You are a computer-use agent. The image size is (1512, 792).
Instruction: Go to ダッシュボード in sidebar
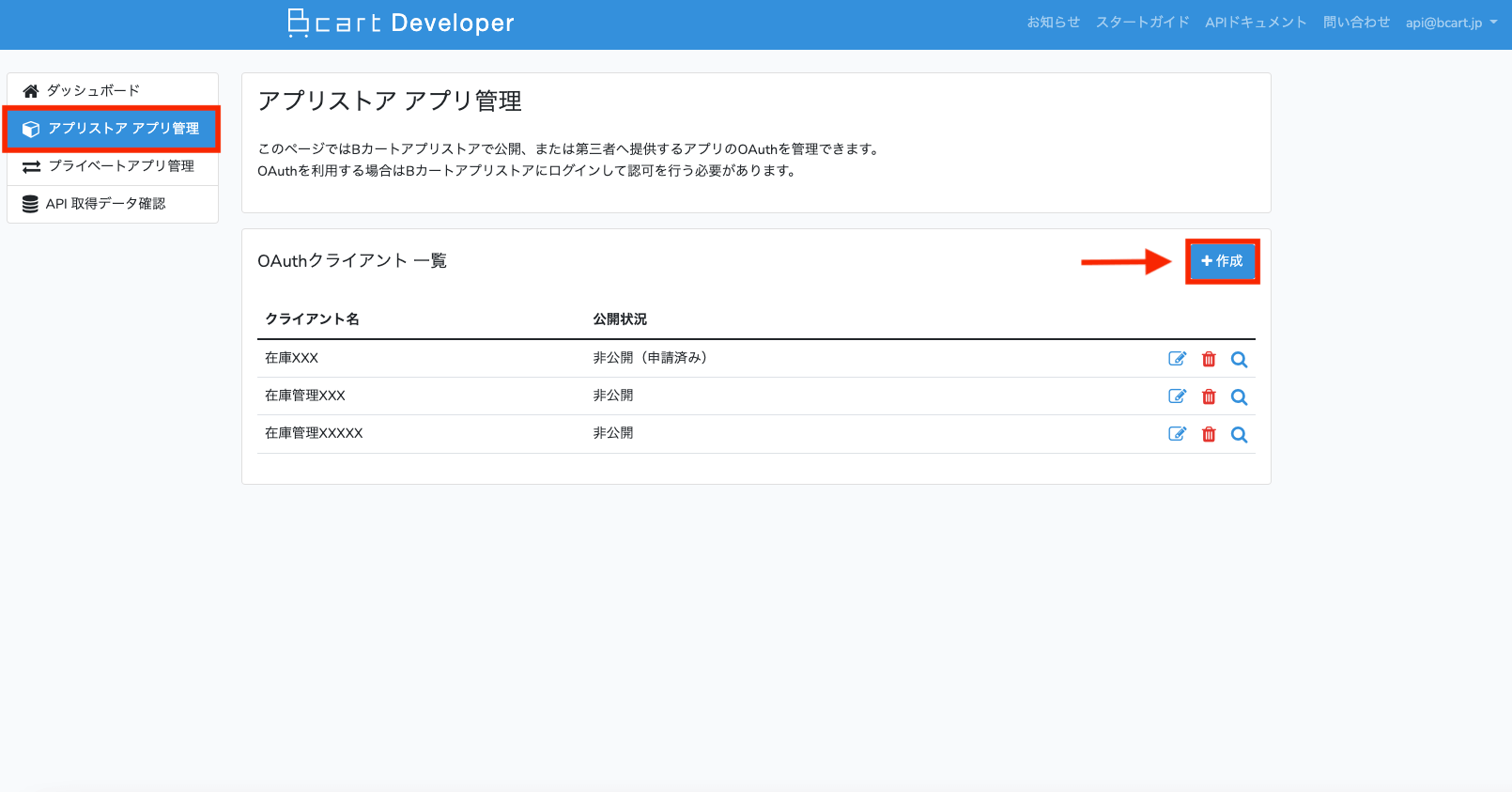click(x=93, y=91)
